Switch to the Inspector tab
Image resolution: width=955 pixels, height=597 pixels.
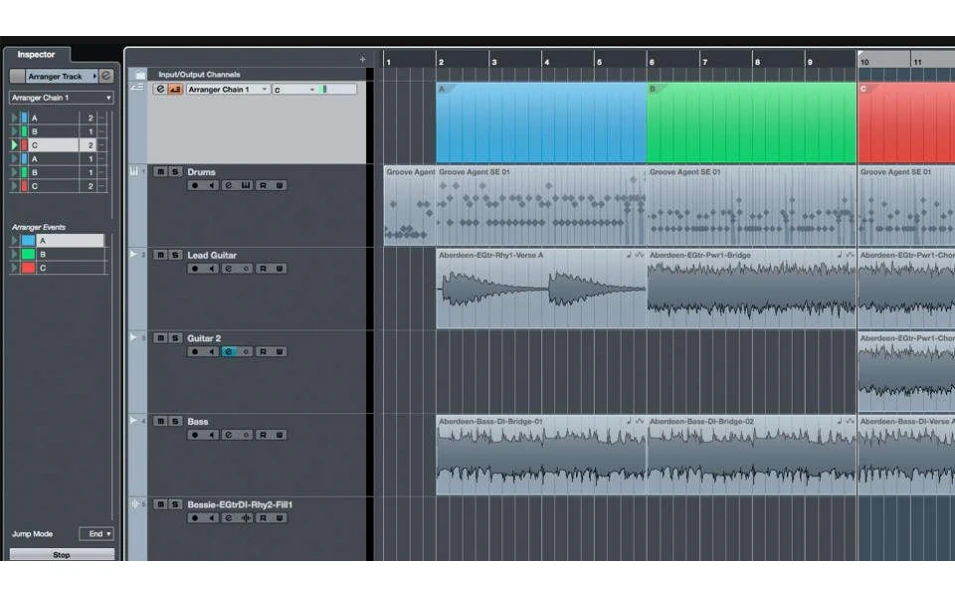pos(36,55)
